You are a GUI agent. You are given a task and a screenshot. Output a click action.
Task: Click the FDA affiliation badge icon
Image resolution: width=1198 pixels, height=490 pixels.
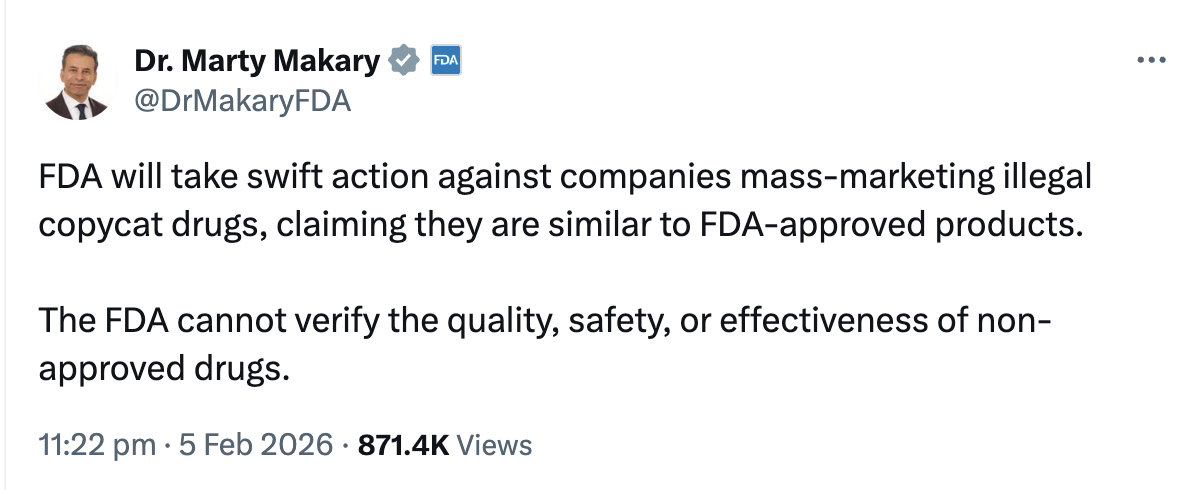(x=443, y=62)
